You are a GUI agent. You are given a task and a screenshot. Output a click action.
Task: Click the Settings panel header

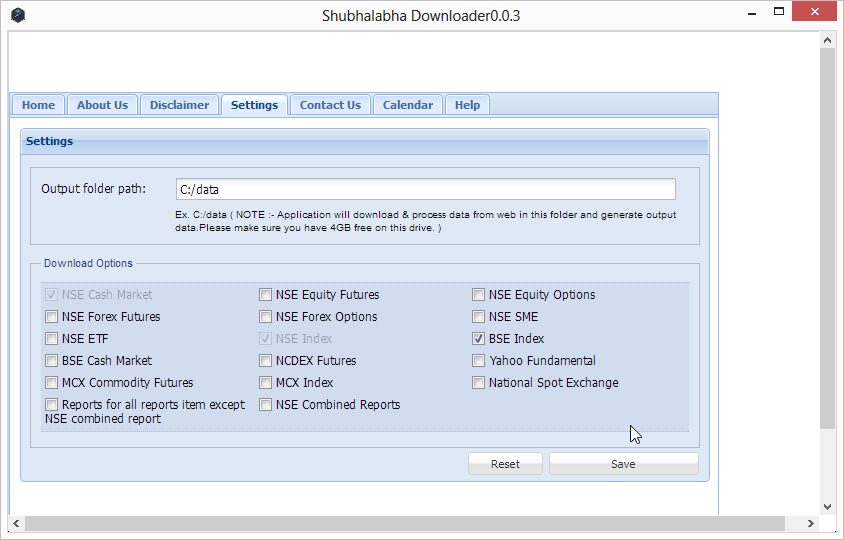pyautogui.click(x=365, y=142)
